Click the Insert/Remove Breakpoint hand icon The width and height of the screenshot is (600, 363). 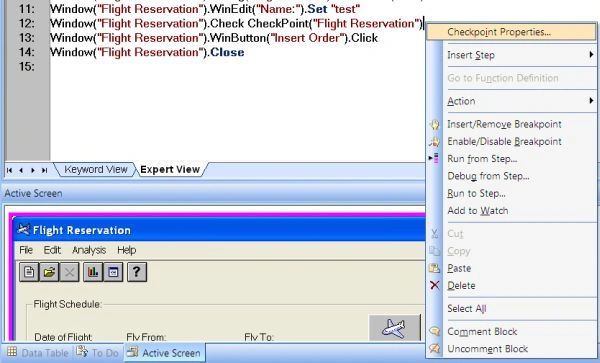(435, 124)
